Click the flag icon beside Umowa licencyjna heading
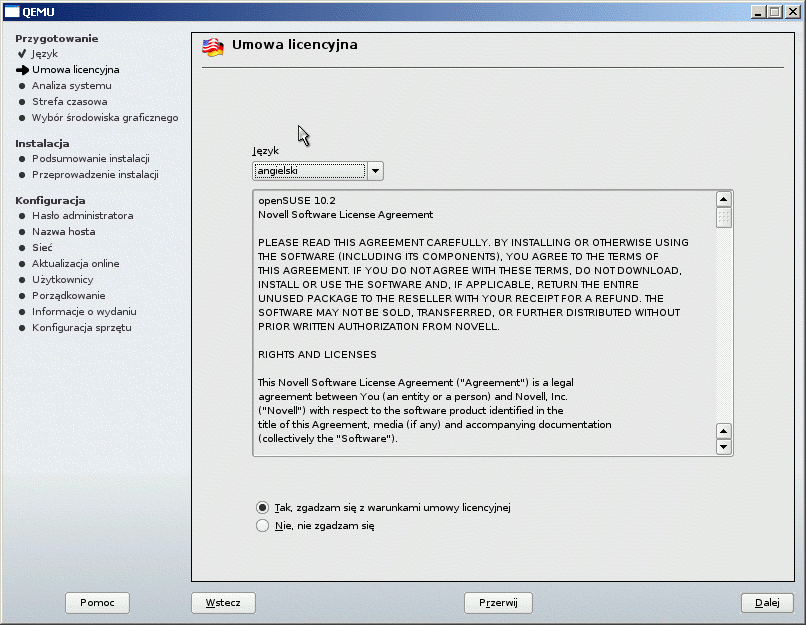The height and width of the screenshot is (625, 806). click(212, 47)
